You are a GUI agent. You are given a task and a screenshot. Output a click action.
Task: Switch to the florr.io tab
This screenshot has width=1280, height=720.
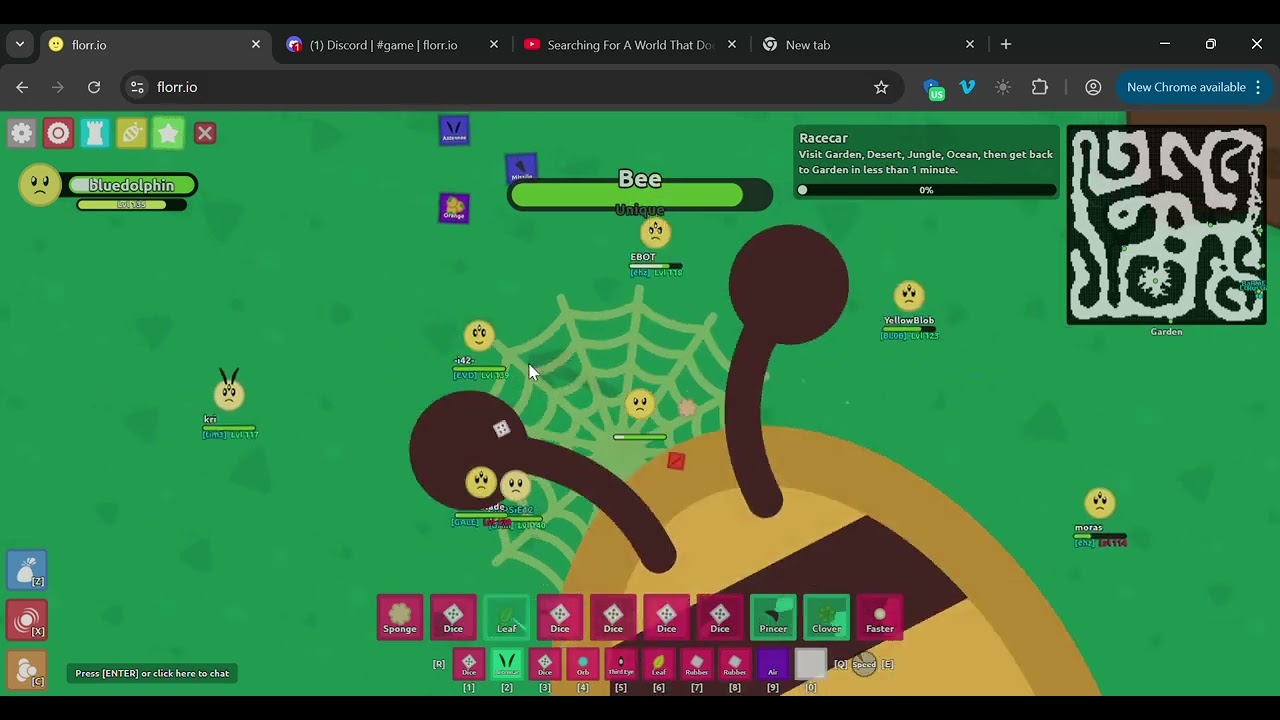pos(154,45)
